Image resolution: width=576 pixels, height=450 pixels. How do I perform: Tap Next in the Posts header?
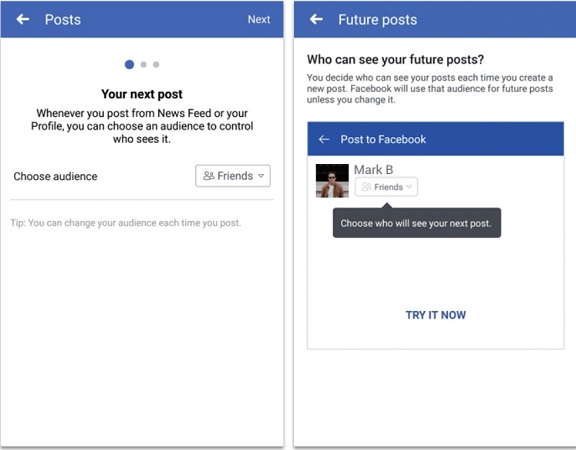pyautogui.click(x=259, y=19)
